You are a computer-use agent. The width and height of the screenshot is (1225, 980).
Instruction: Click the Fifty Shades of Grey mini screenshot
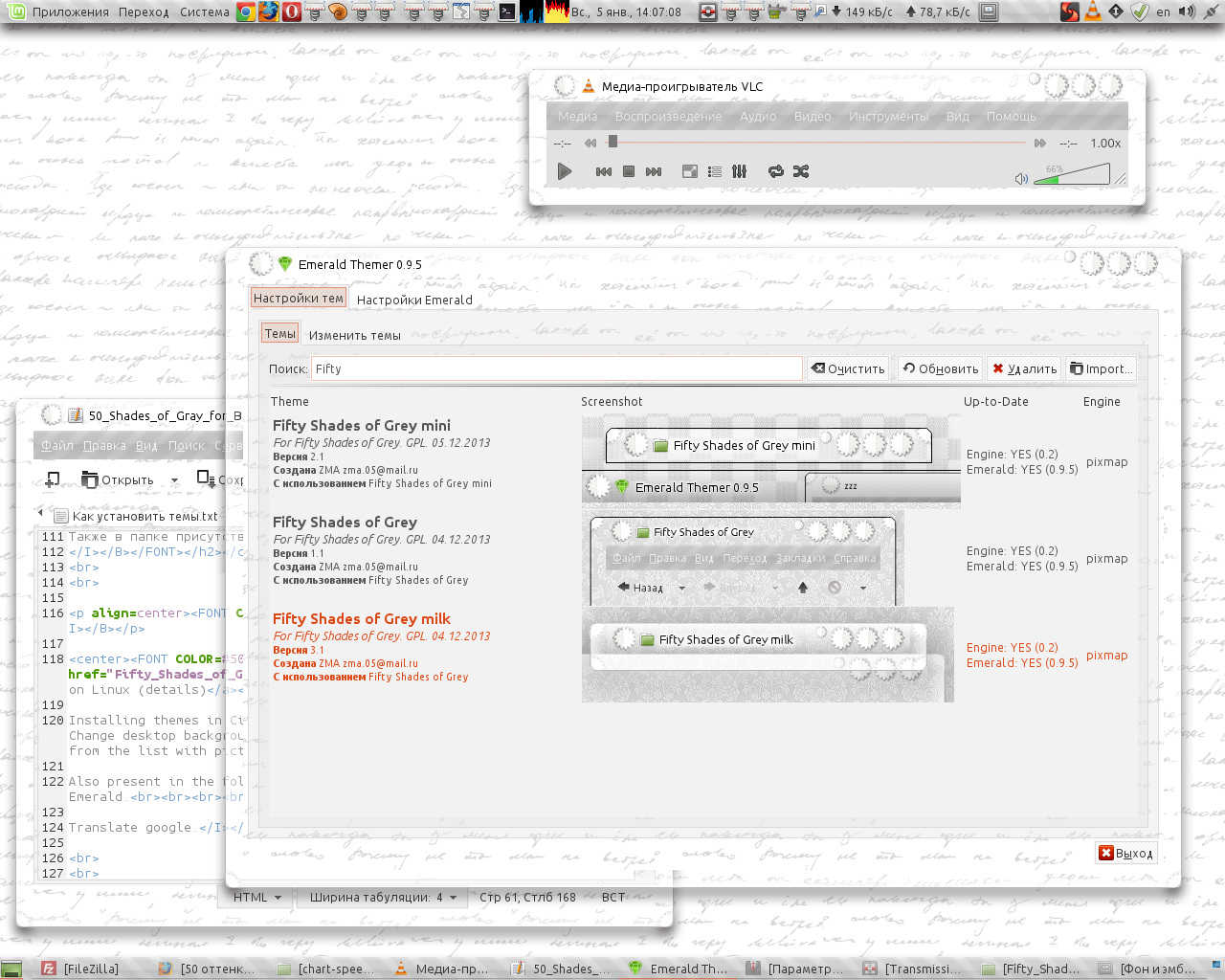770,459
